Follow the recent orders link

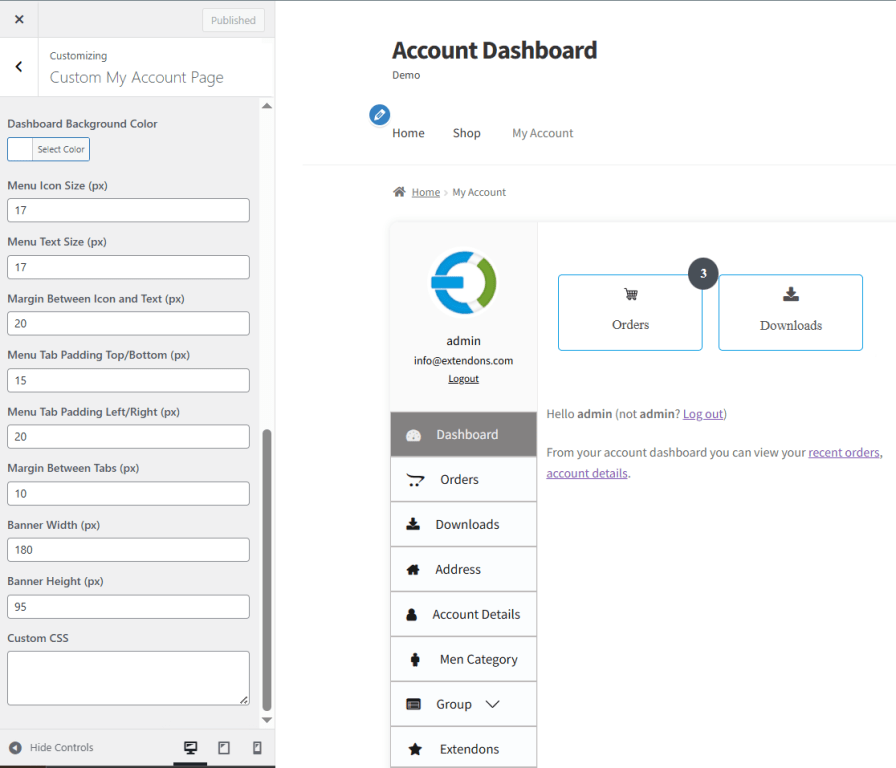coord(843,452)
